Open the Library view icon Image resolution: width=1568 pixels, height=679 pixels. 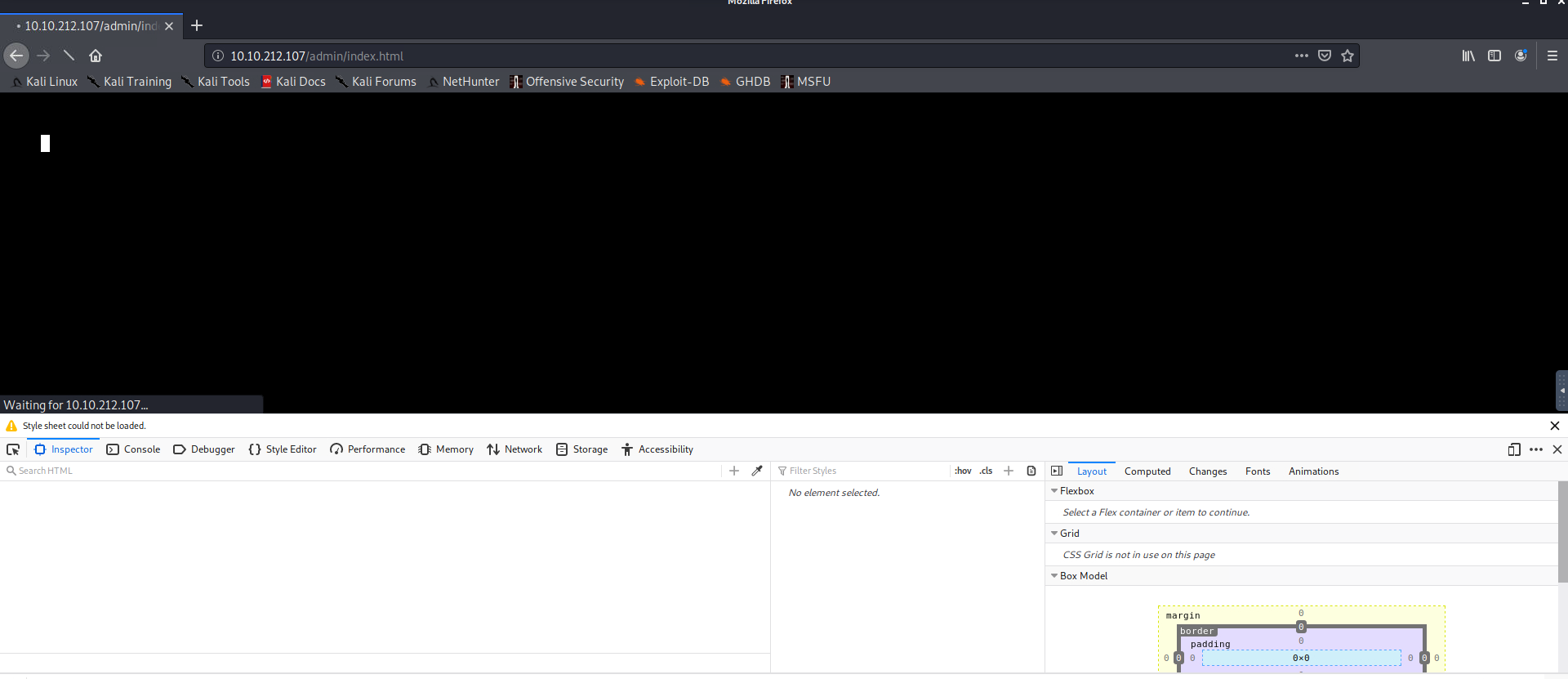tap(1468, 56)
